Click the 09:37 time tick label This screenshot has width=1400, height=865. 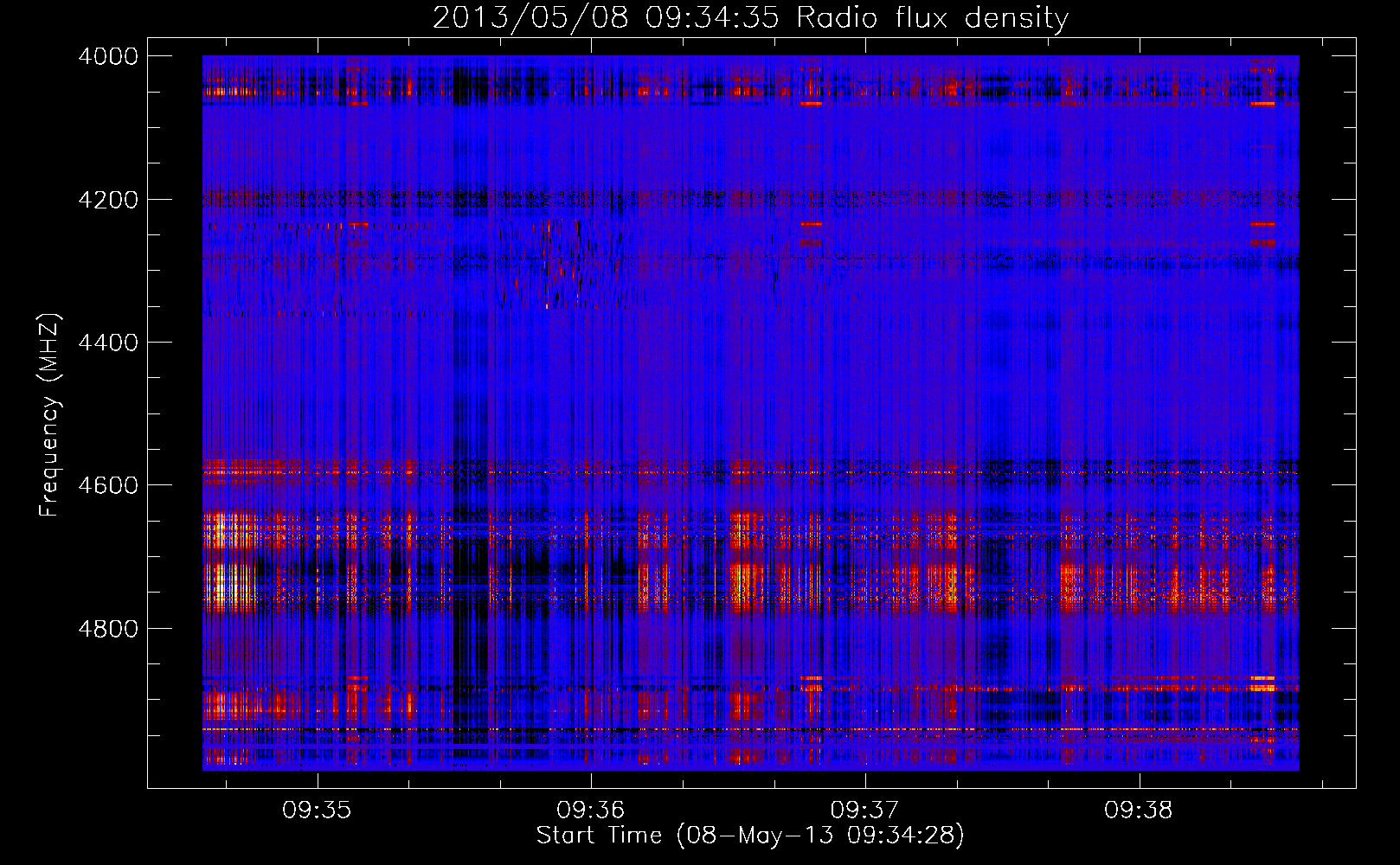pyautogui.click(x=865, y=811)
